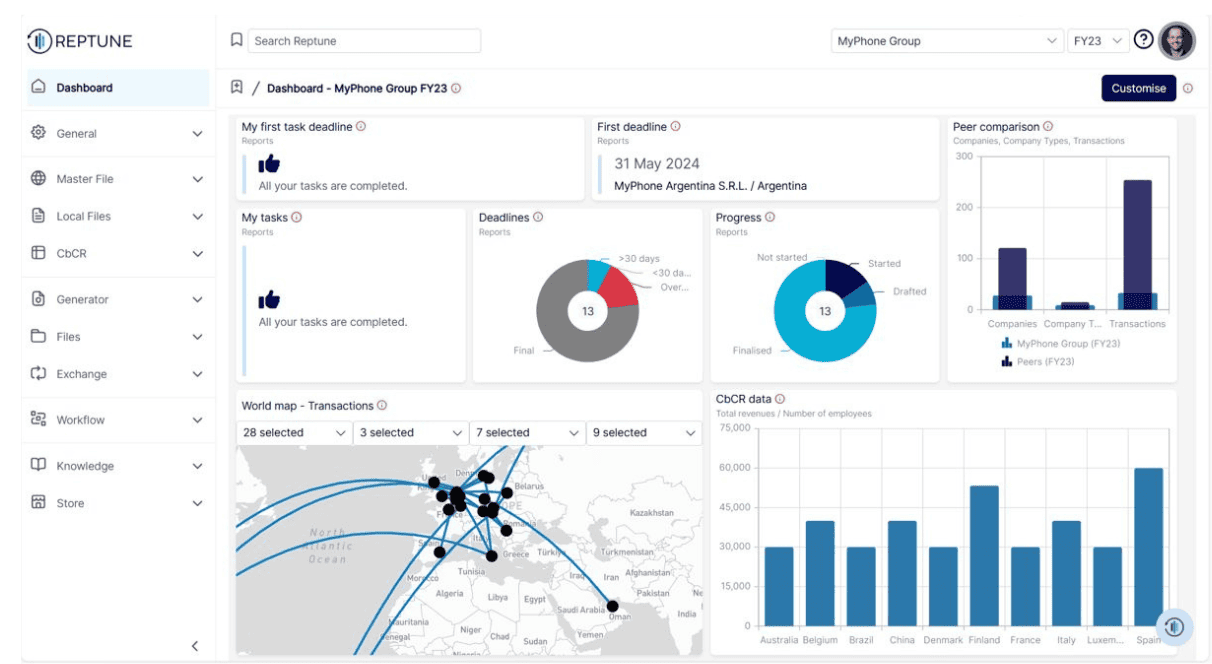
Task: Expand the Master File sidebar section
Action: [x=118, y=179]
